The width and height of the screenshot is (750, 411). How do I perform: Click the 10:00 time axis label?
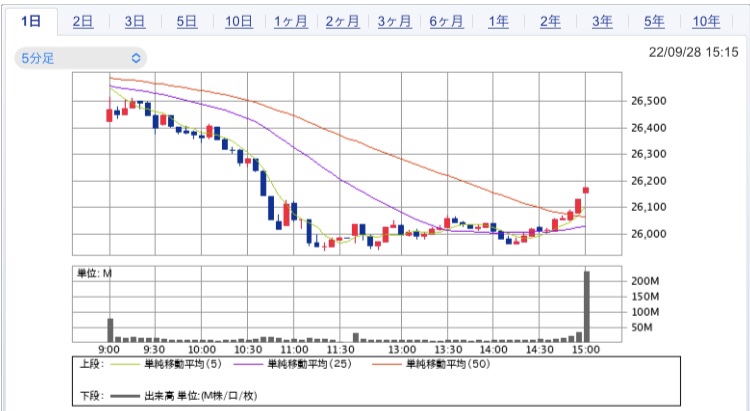201,350
